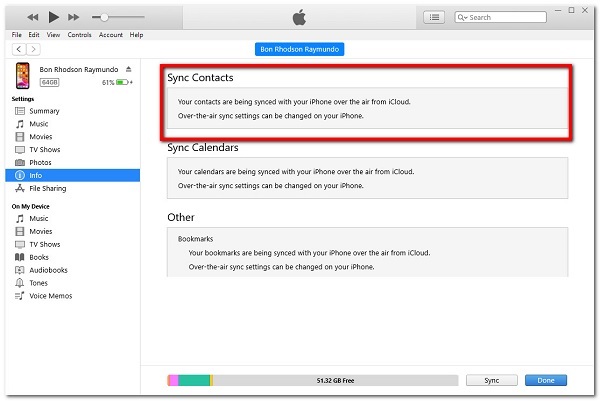
Task: Click the Books icon in sidebar
Action: (20, 257)
